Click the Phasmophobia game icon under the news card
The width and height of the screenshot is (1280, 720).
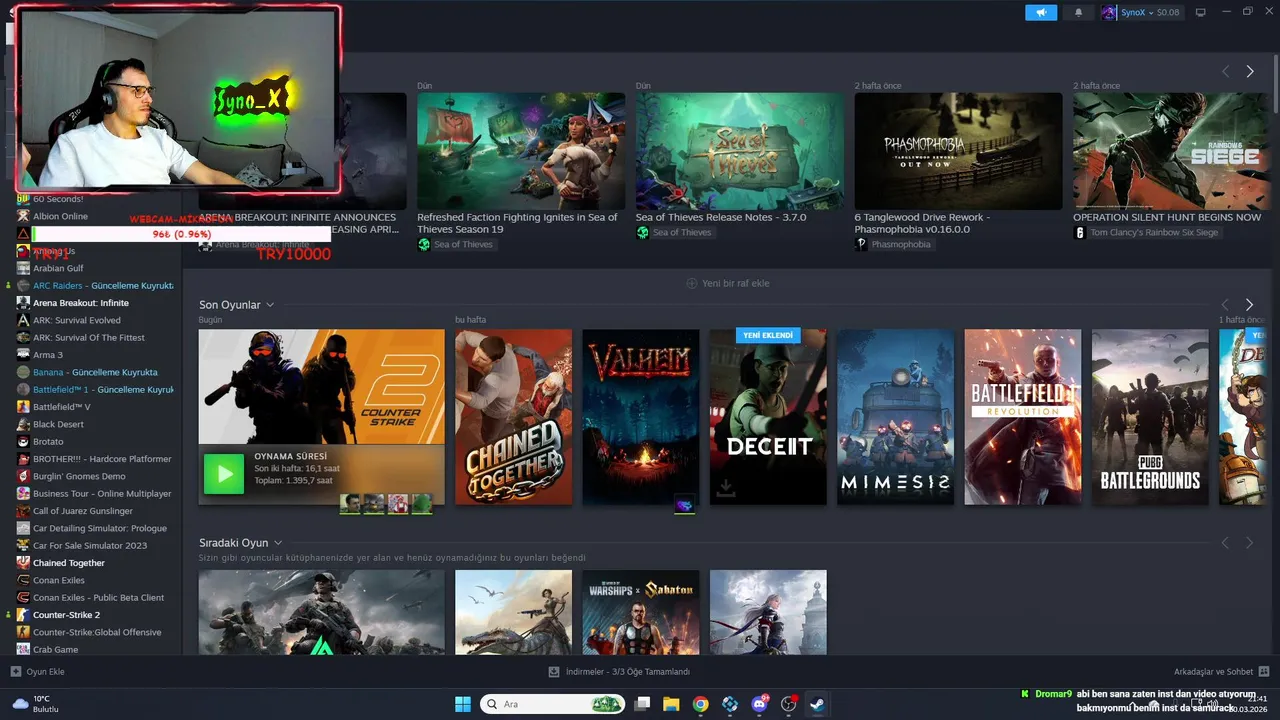[x=861, y=244]
